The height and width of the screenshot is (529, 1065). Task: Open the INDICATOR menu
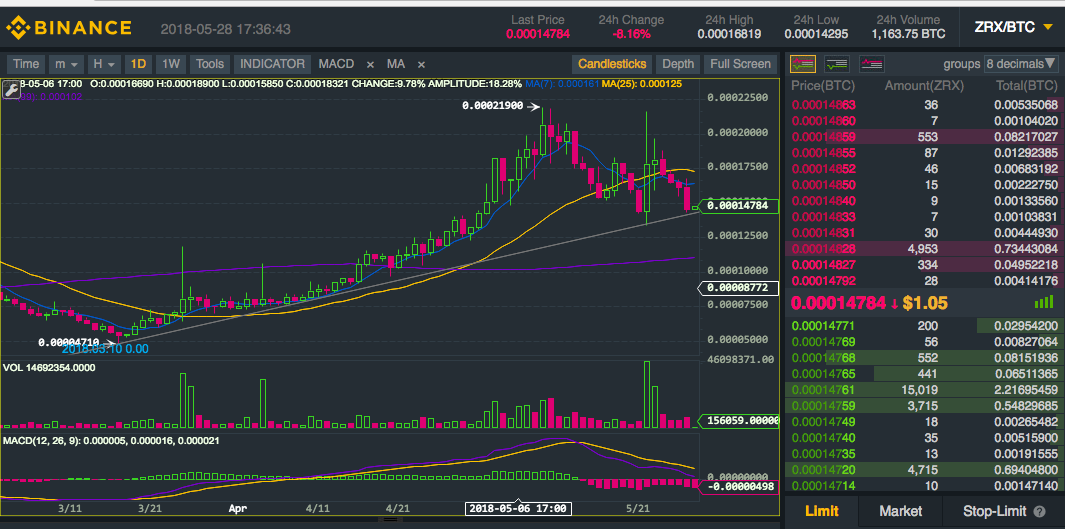point(273,65)
